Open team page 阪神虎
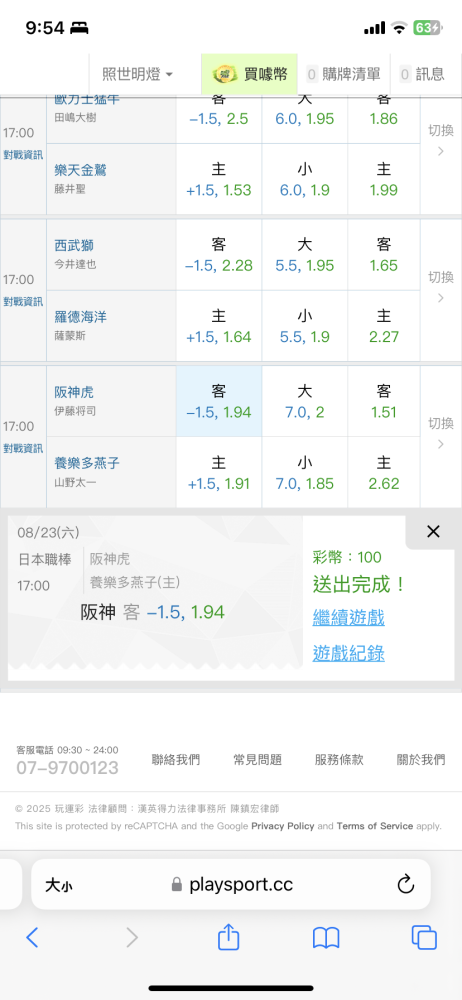Screen dimensions: 462x1000 [74, 392]
